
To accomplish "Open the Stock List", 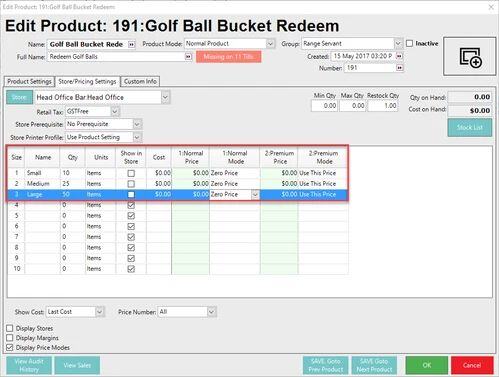I will tap(470, 127).
